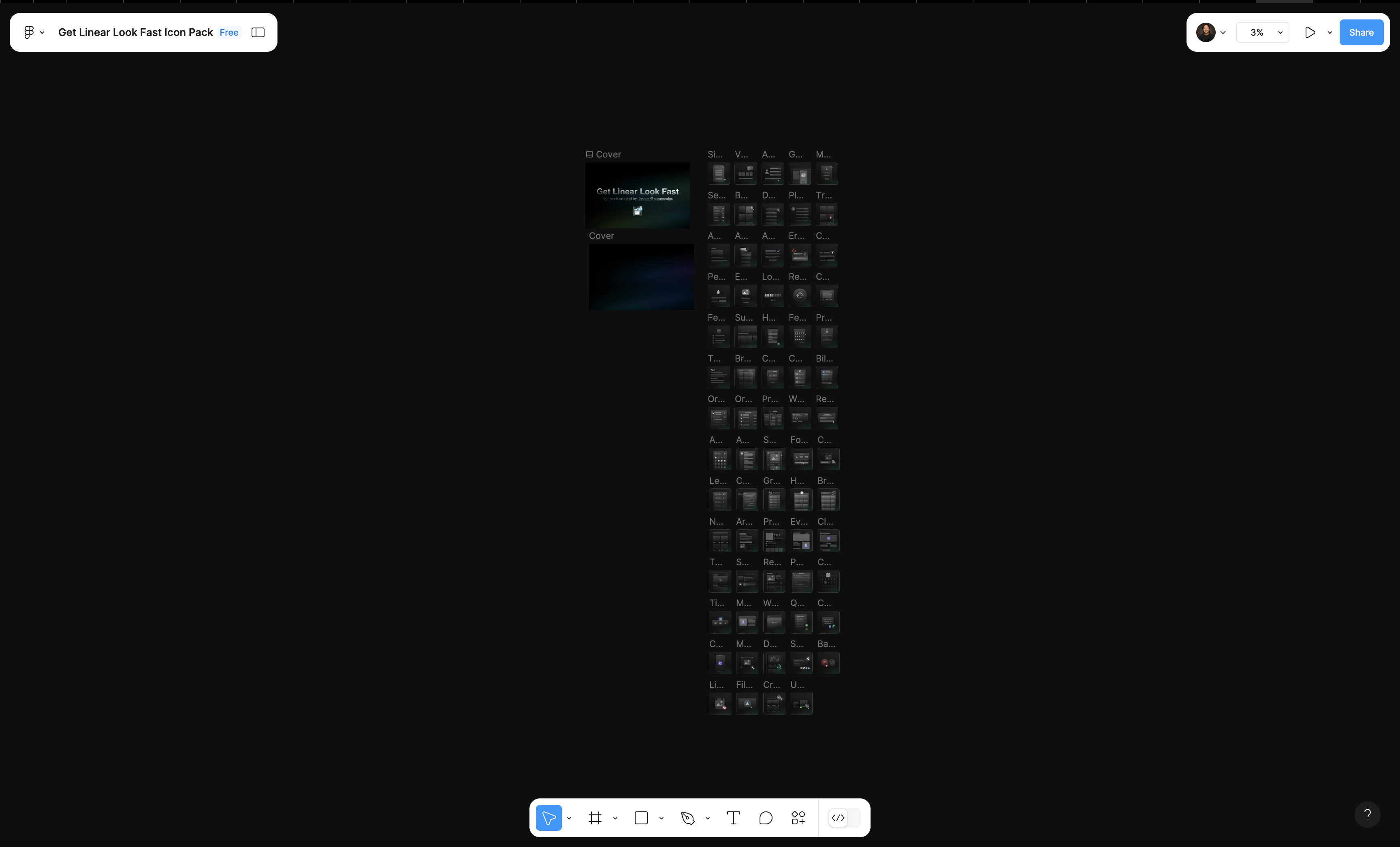Screen dimensions: 1400x847
Task: Select the Rectangle shape tool
Action: 641,817
